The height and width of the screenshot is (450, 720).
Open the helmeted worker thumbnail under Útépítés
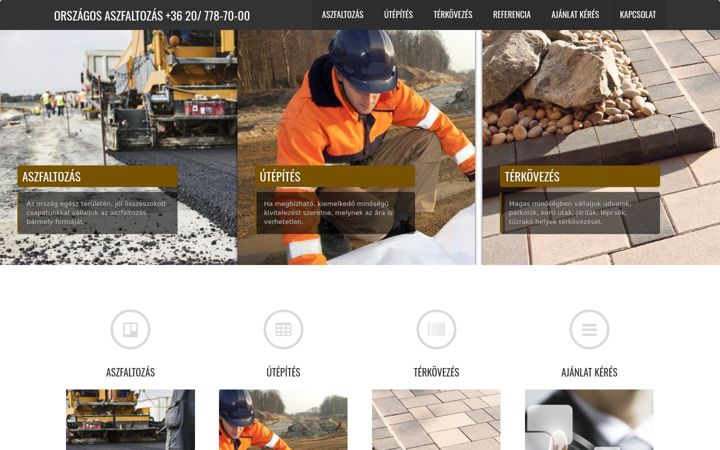click(283, 420)
